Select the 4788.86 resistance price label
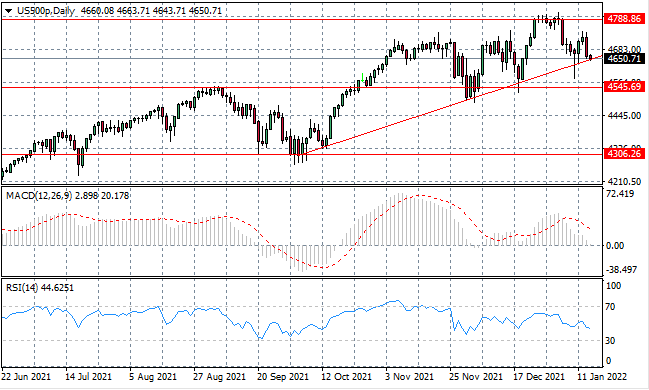 coord(624,19)
